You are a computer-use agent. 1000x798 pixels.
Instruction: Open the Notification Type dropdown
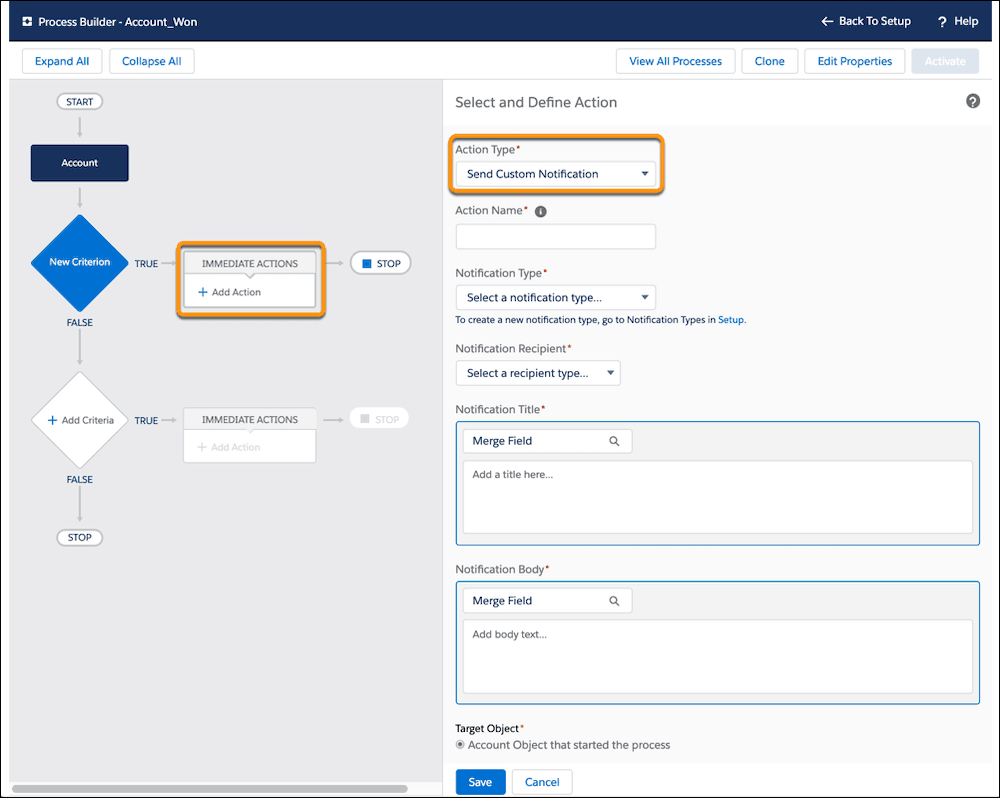(x=555, y=298)
